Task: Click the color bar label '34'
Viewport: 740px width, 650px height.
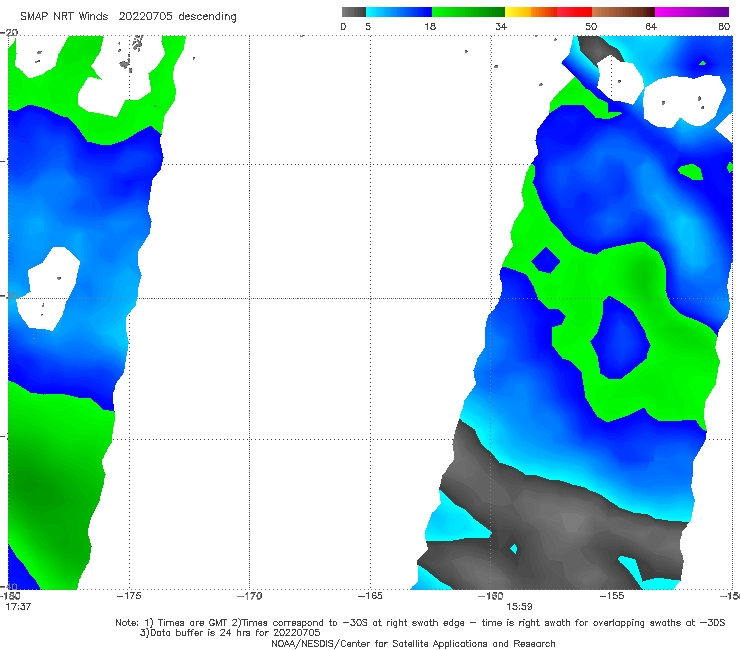Action: tap(501, 26)
